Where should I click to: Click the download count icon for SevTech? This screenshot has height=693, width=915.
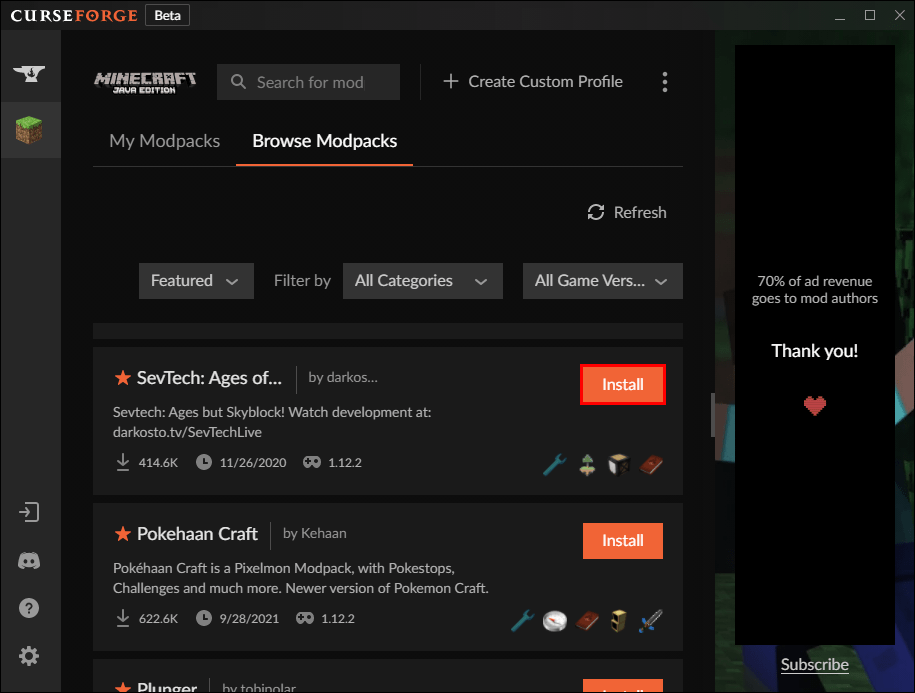click(123, 462)
